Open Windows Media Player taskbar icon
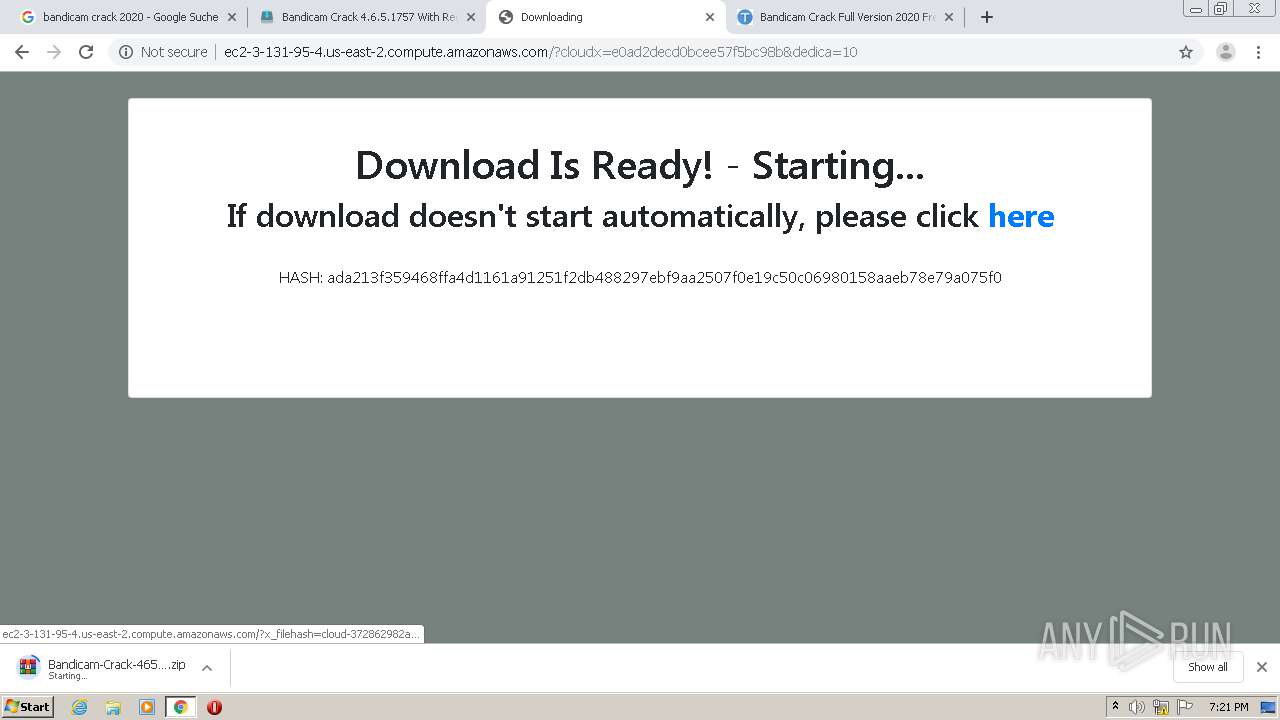1280x720 pixels. [147, 707]
